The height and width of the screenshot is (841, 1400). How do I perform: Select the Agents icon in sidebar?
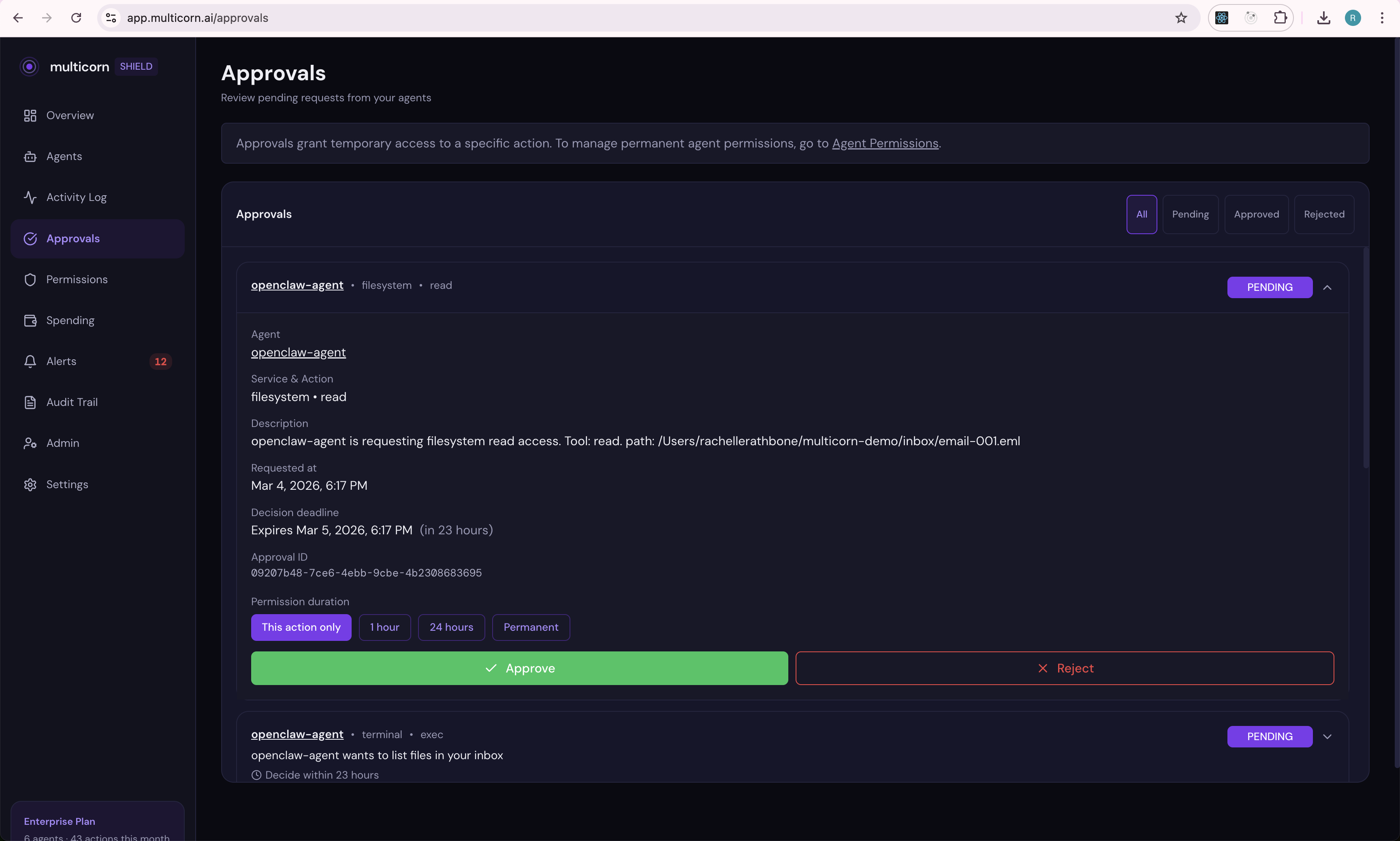30,156
